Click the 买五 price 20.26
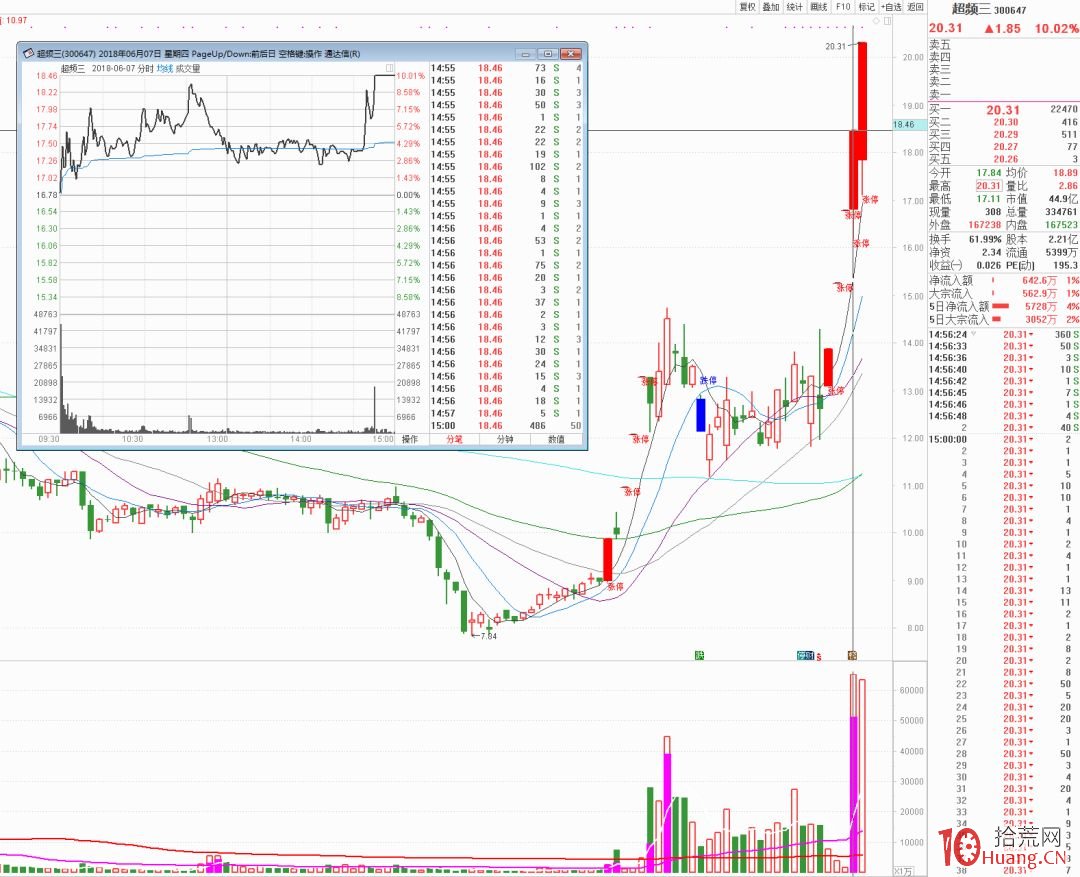The height and width of the screenshot is (877, 1080). [1006, 159]
